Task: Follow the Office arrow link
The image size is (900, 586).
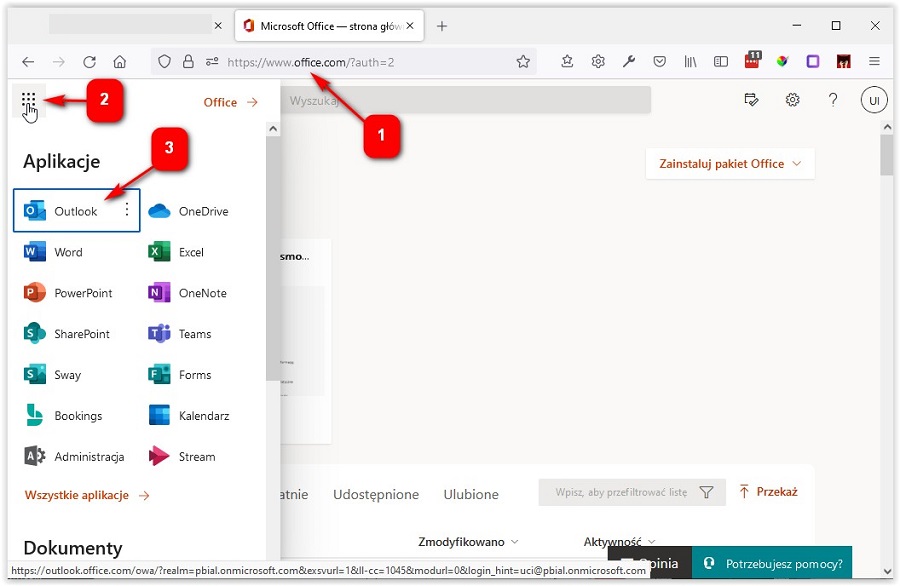Action: tap(231, 102)
